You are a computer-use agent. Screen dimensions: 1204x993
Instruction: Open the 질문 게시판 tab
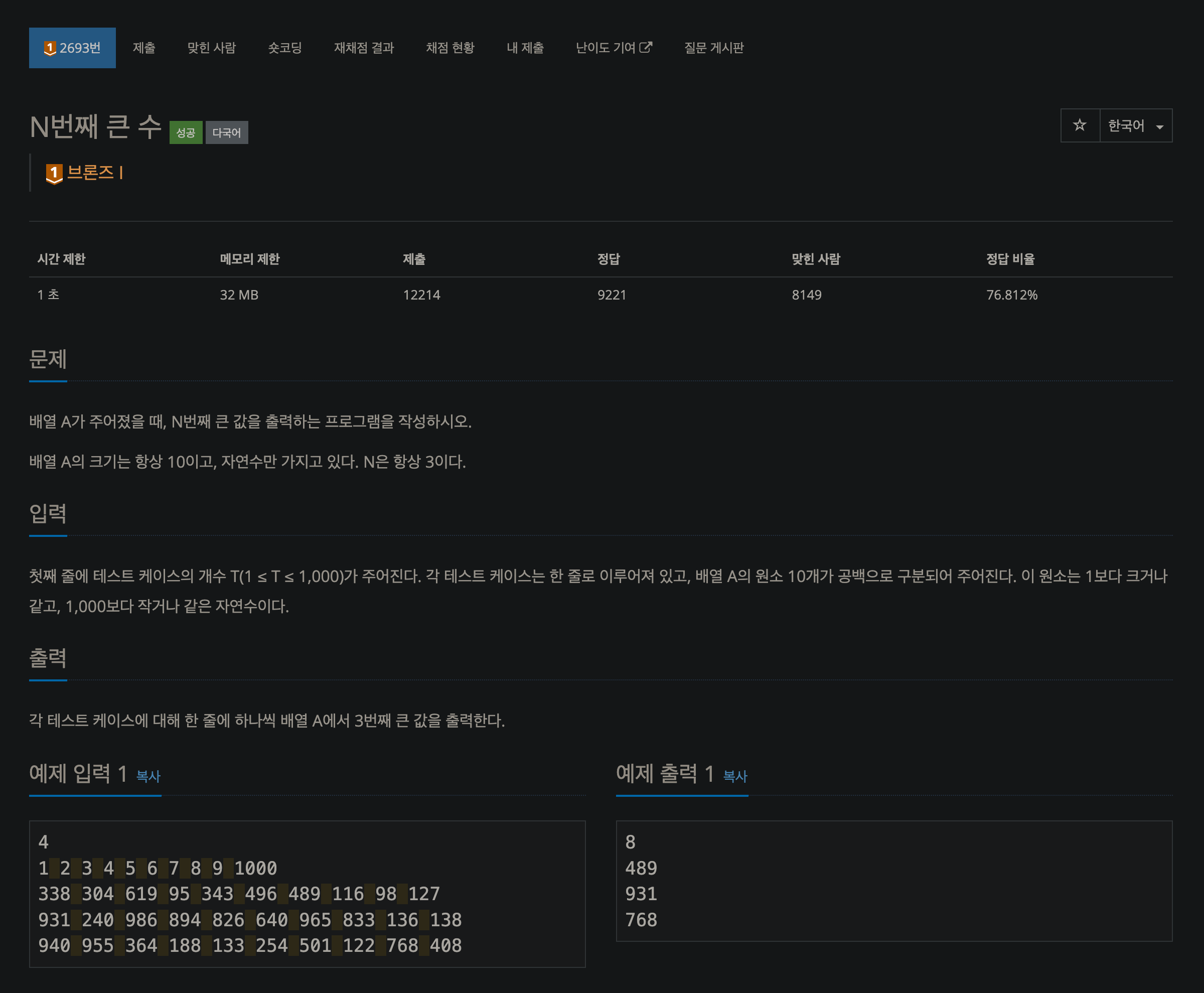click(x=713, y=48)
